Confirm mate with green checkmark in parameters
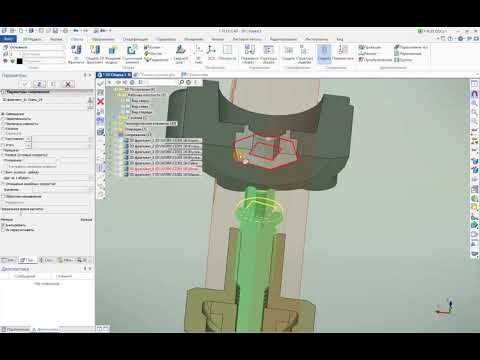Viewport: 480px width, 360px height. pos(25,84)
